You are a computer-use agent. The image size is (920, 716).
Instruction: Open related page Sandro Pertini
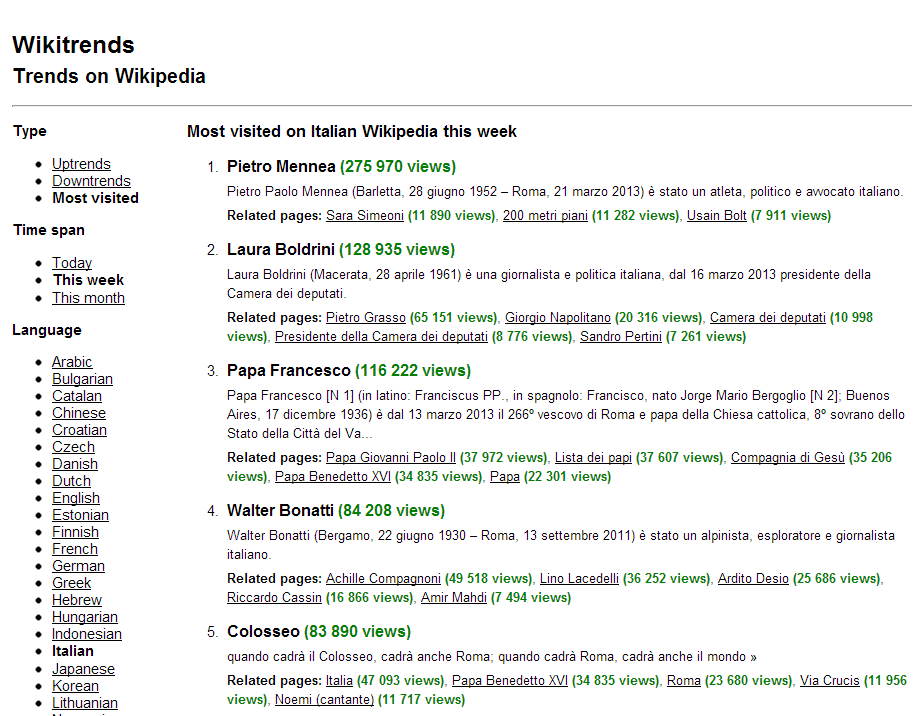(x=621, y=336)
